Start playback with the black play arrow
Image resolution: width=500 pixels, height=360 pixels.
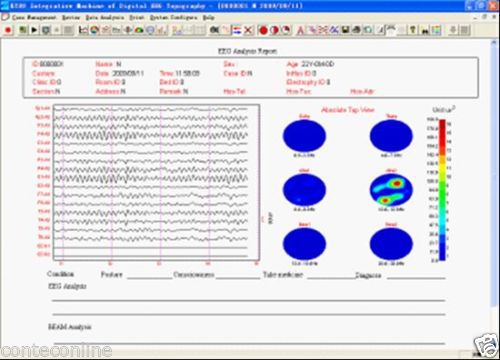pyautogui.click(x=34, y=30)
